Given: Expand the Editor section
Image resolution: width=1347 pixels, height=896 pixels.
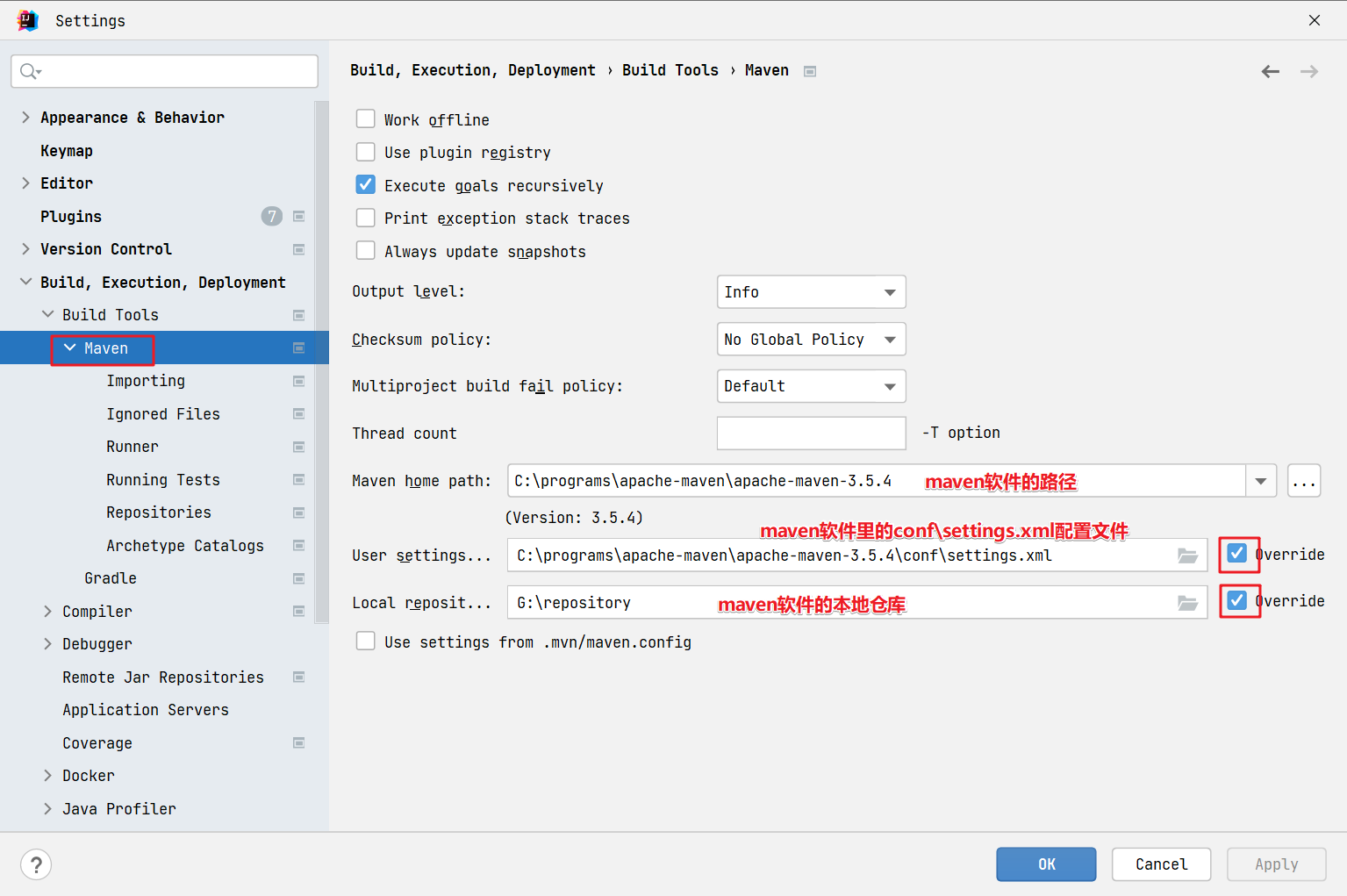Looking at the screenshot, I should coord(25,183).
